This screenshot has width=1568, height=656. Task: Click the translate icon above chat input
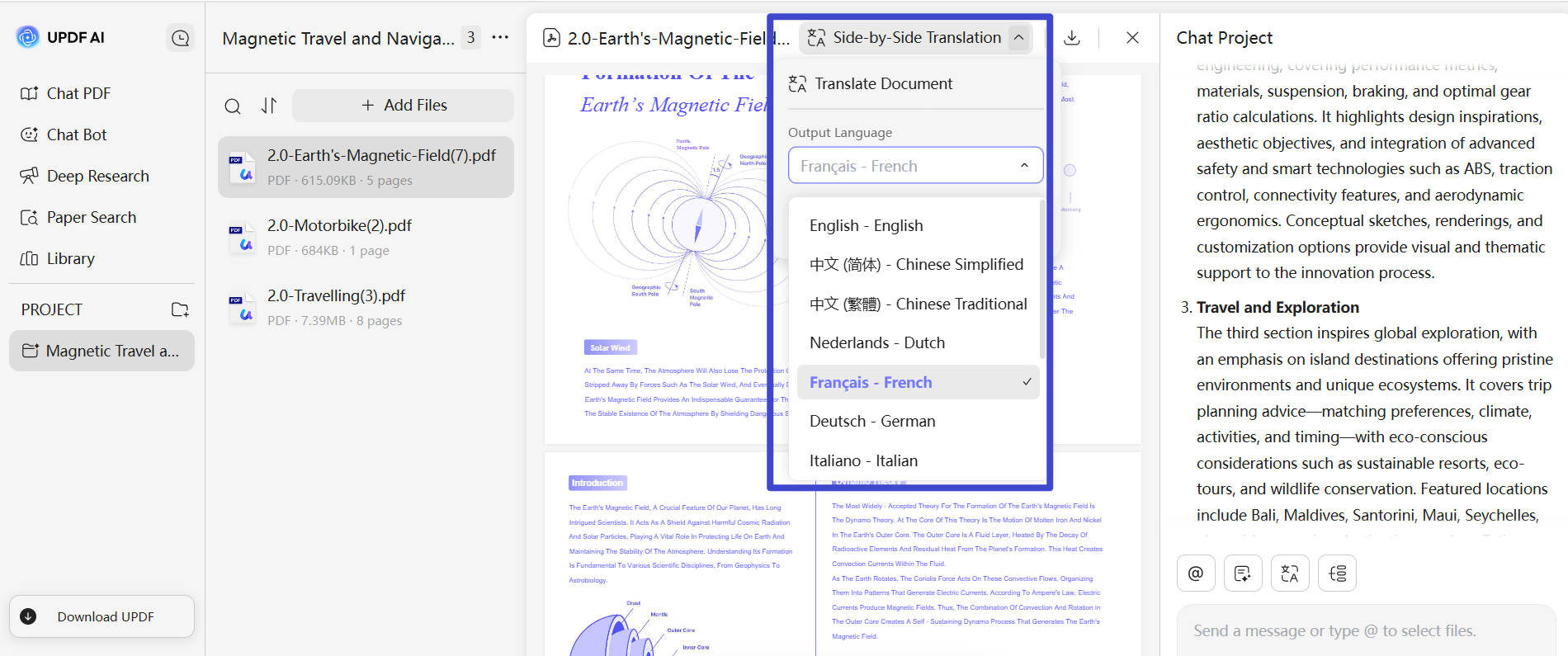coord(1290,573)
